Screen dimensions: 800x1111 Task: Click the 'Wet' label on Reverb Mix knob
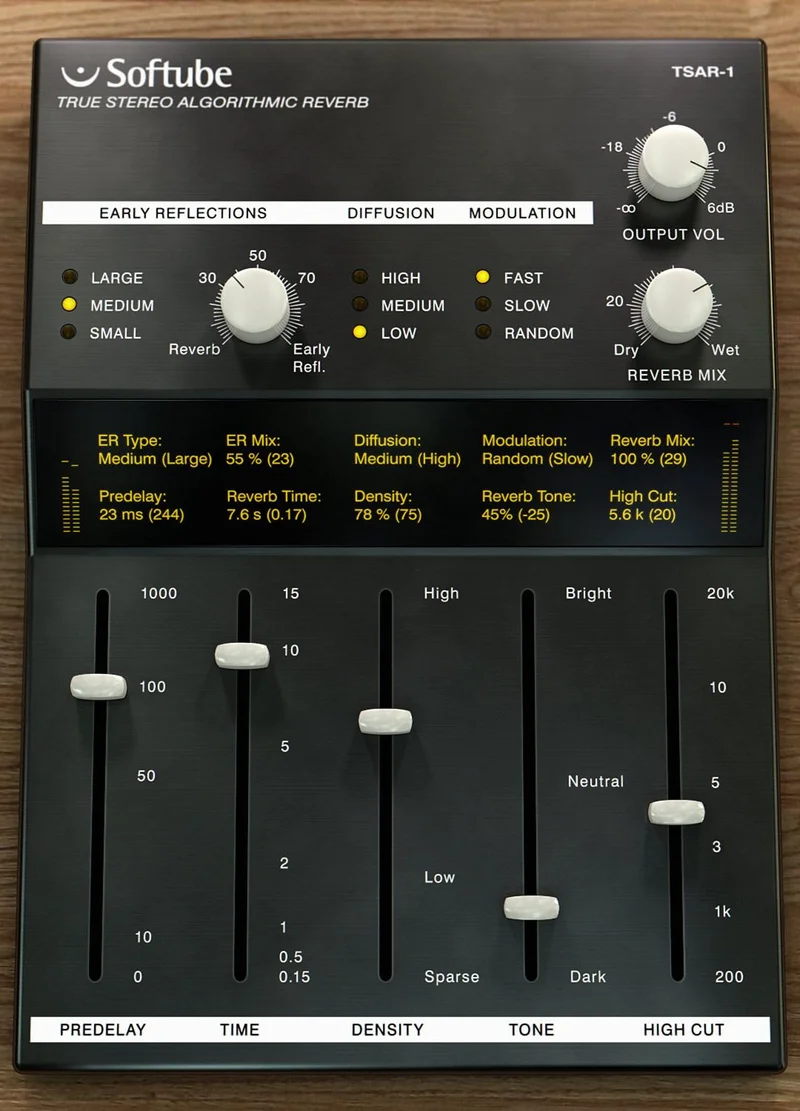click(x=726, y=349)
